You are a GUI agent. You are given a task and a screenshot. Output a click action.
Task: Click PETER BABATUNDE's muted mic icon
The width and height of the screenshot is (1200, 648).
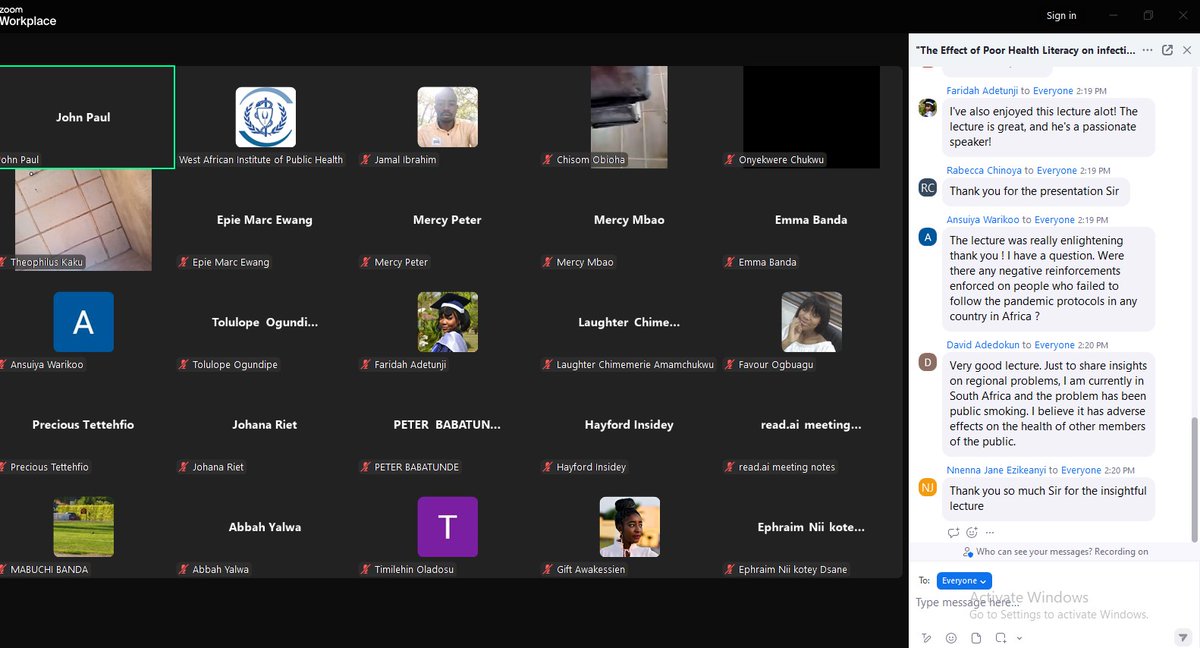click(x=367, y=467)
